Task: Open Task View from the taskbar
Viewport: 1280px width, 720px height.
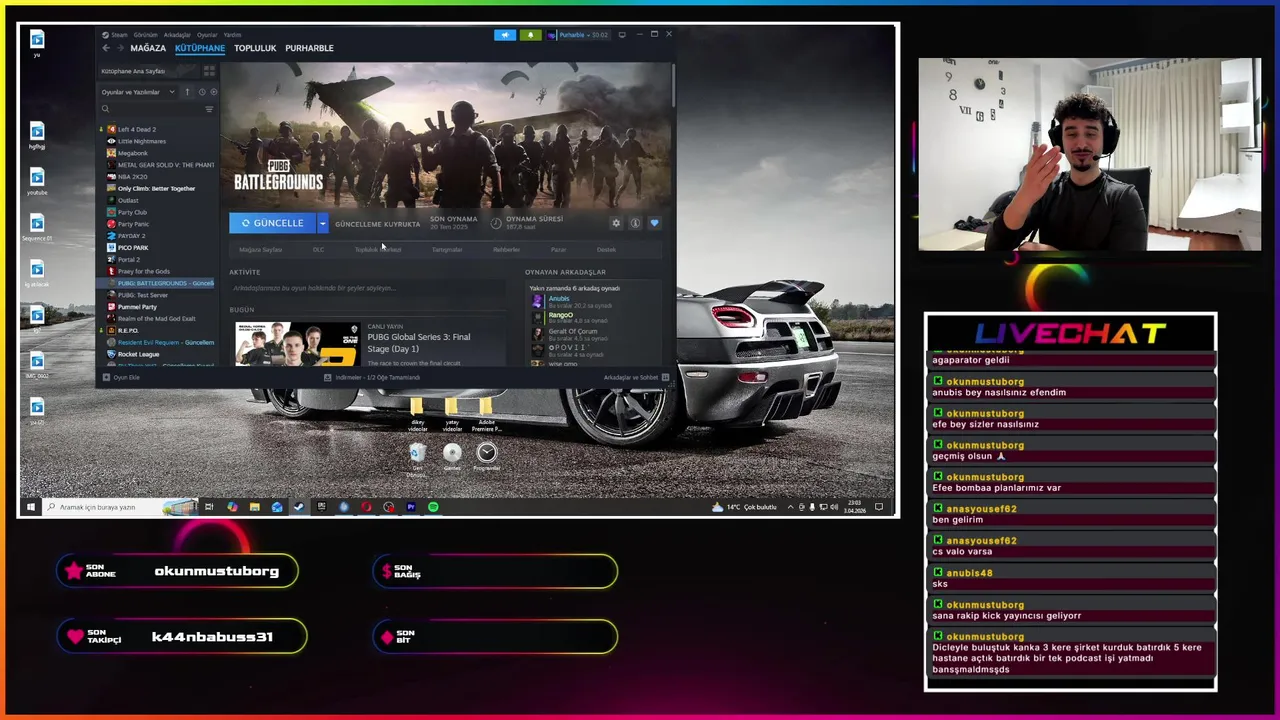Action: pyautogui.click(x=209, y=507)
